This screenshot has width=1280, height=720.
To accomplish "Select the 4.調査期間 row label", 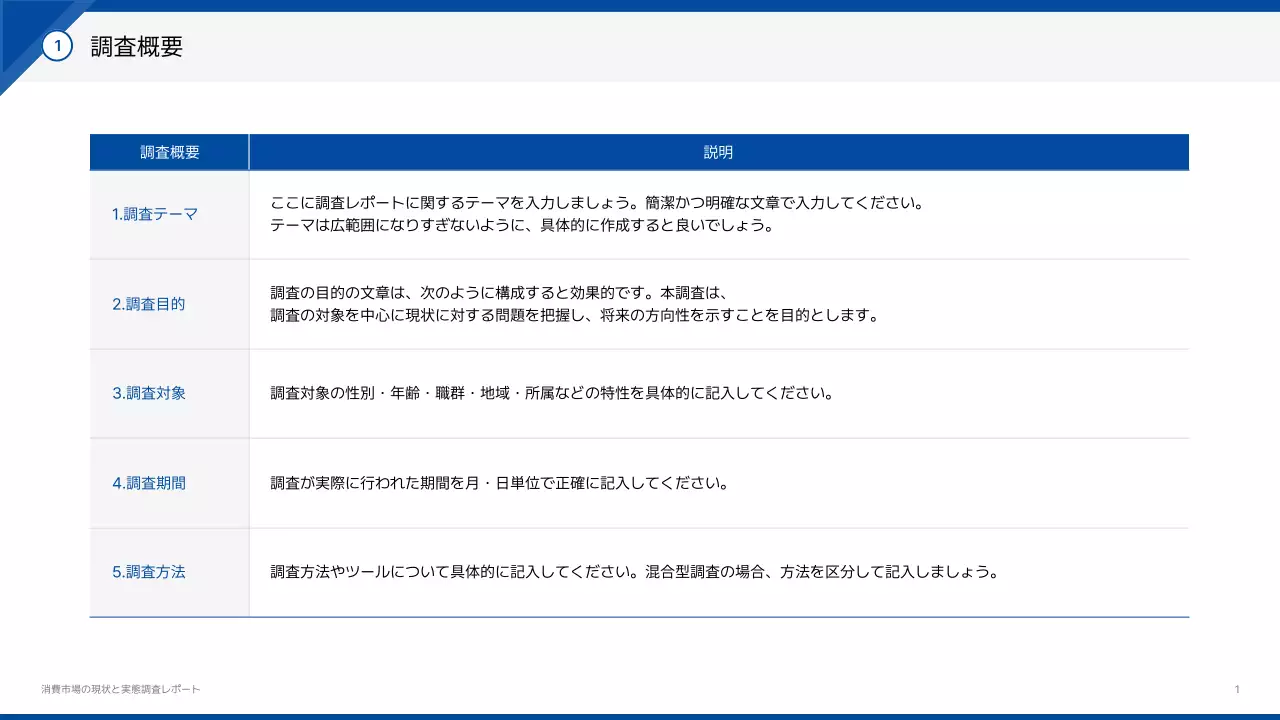I will point(148,482).
